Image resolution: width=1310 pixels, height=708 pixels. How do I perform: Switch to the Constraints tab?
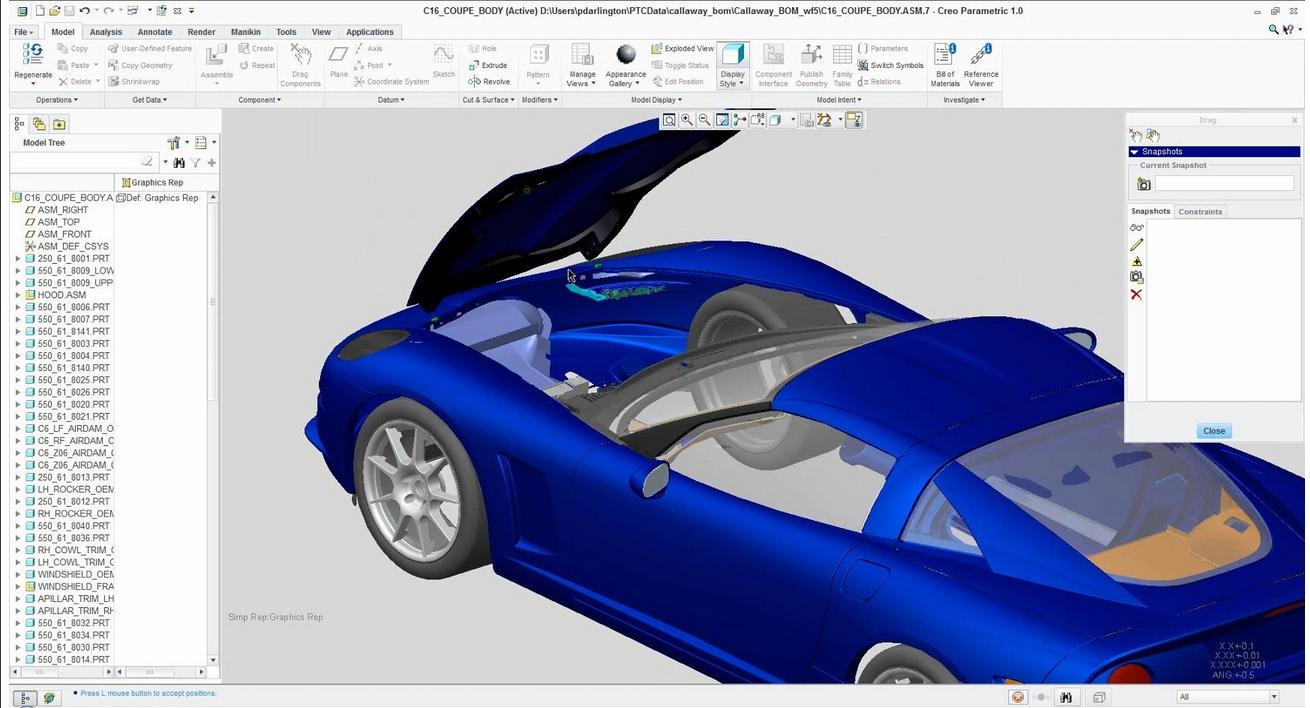pos(1200,212)
